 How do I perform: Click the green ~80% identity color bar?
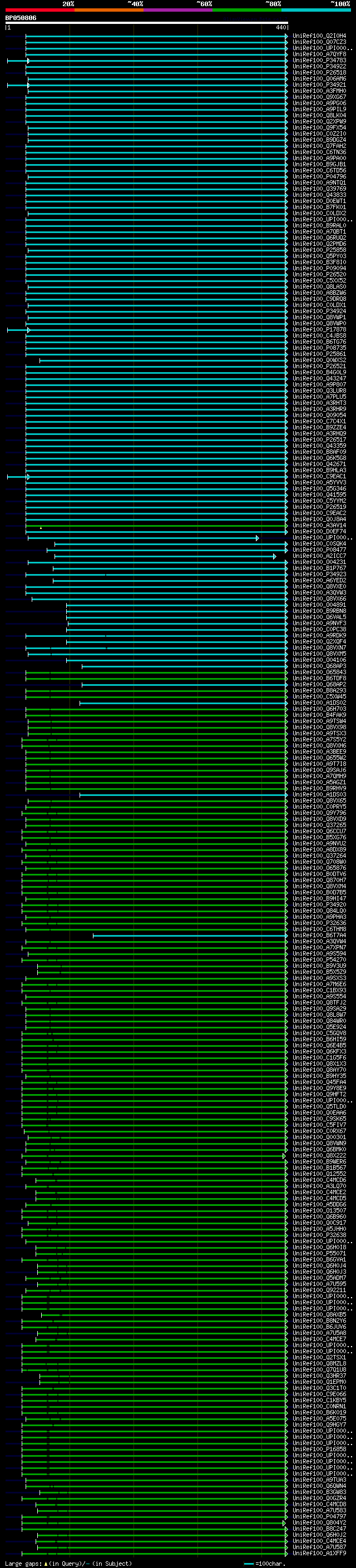[247, 10]
